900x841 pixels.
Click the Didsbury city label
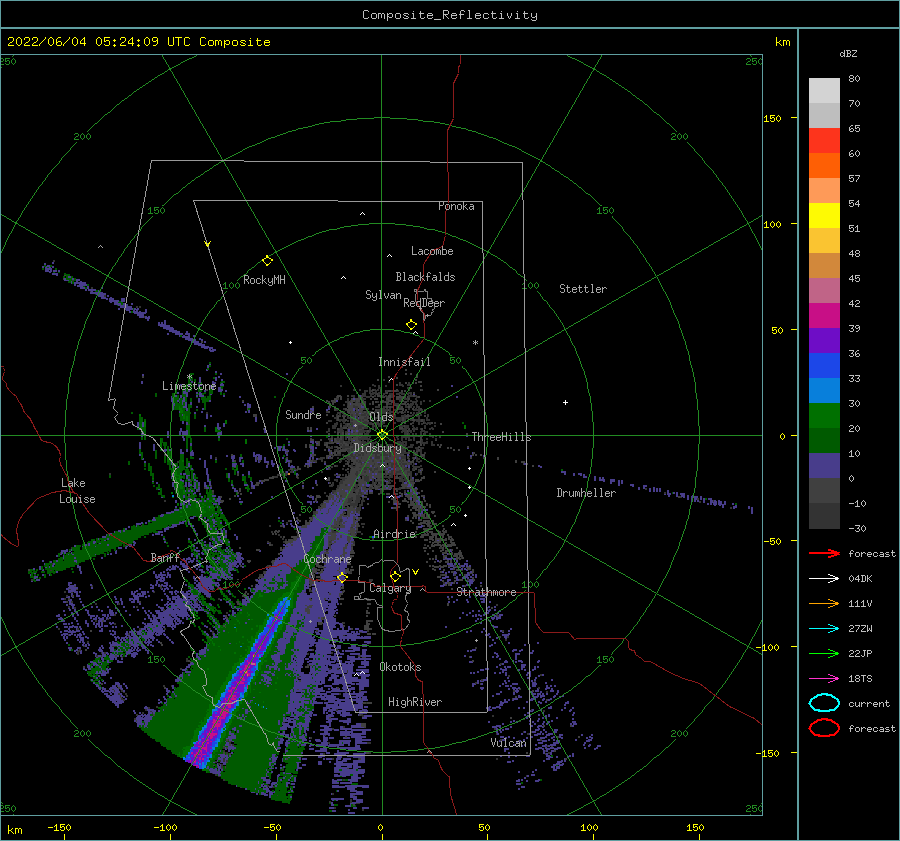click(377, 448)
